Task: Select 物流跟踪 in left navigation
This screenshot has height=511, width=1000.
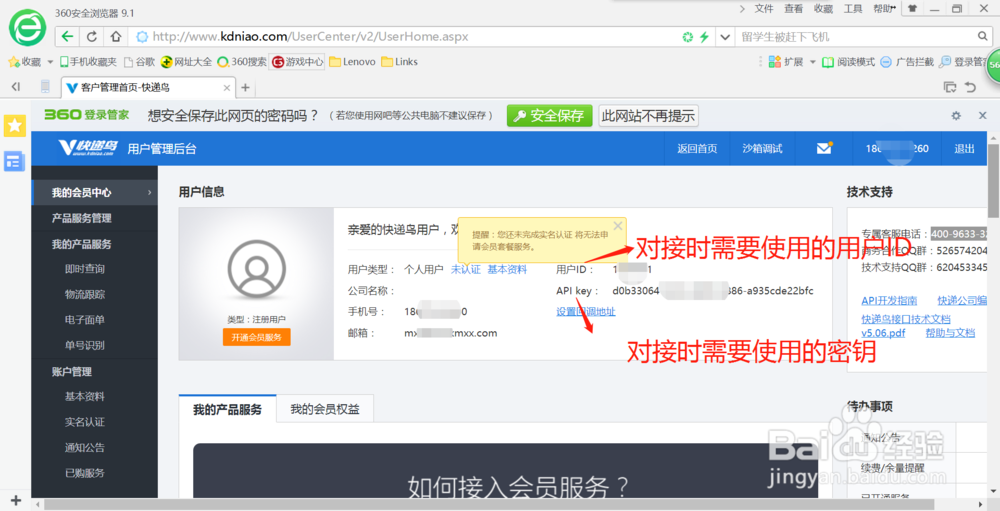Action: [85, 294]
